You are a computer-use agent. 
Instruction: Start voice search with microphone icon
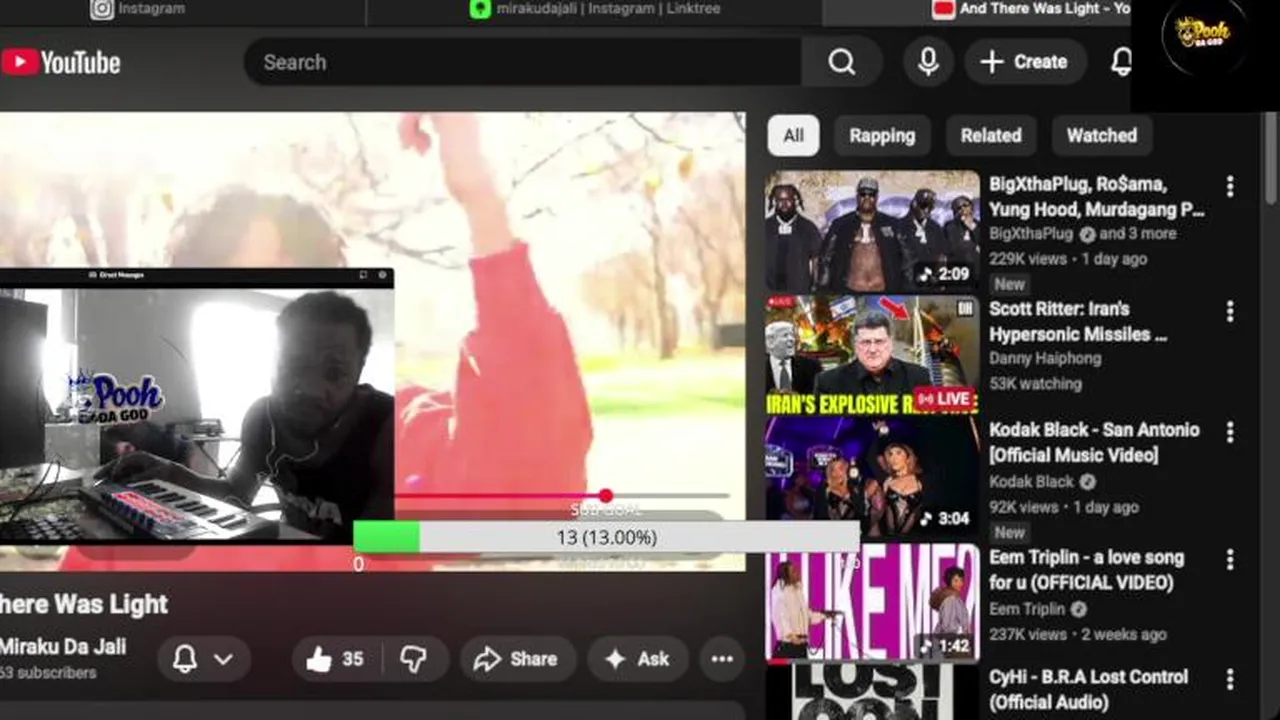pos(928,62)
